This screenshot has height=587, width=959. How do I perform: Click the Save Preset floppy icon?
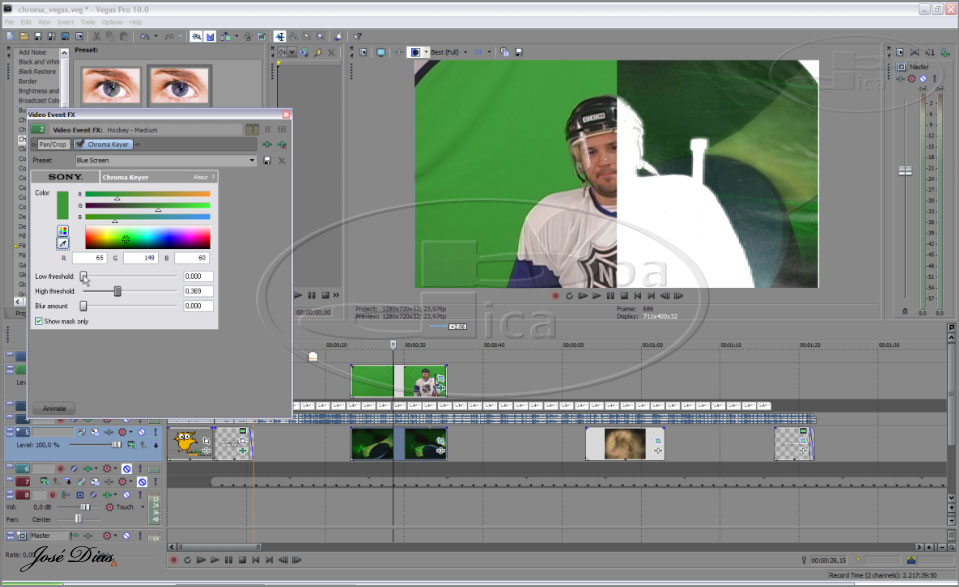[x=267, y=160]
